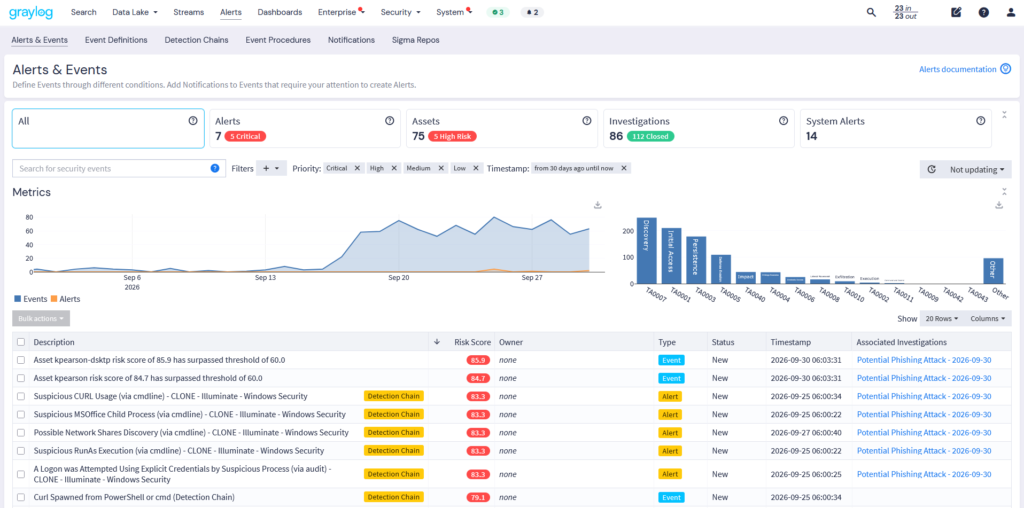The width and height of the screenshot is (1024, 508).
Task: Remove the Low priority filter
Action: pos(476,168)
